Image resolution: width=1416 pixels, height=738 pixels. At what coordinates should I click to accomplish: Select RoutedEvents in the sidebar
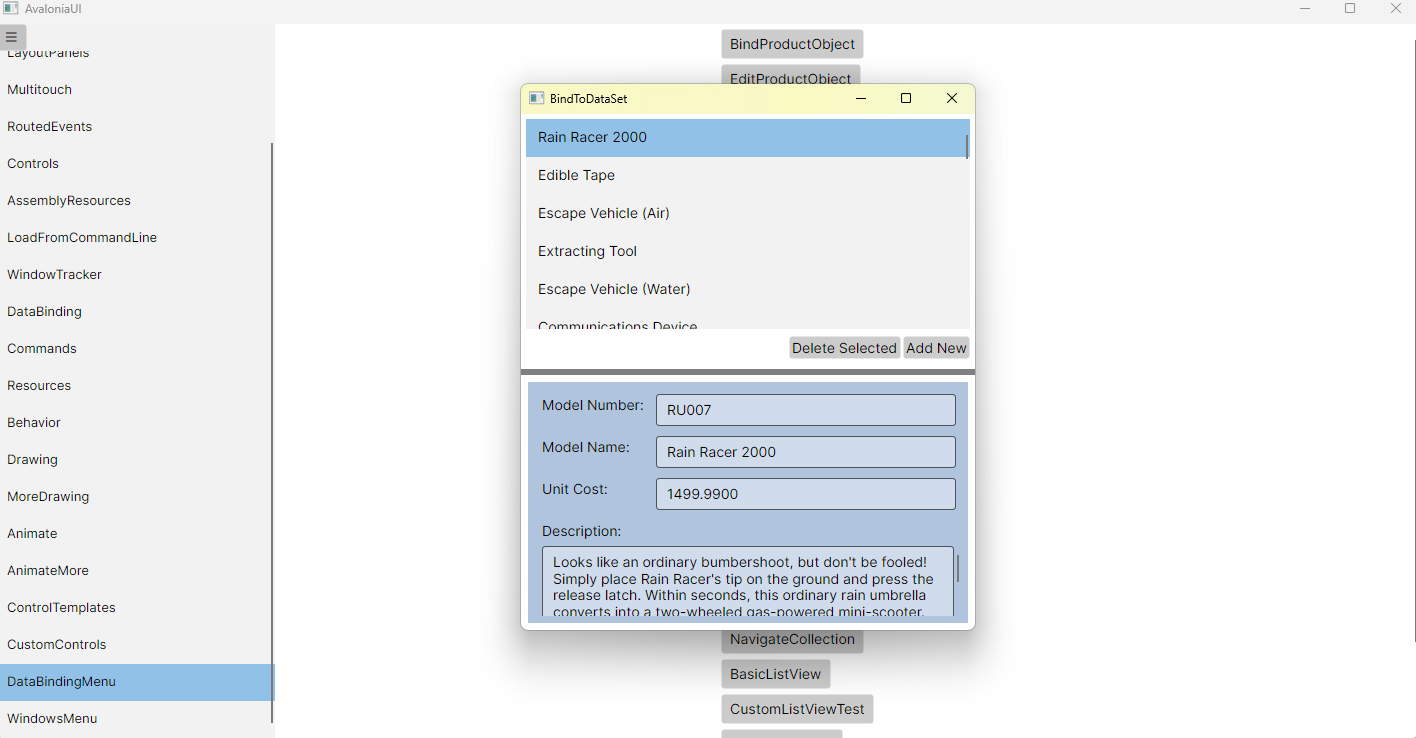(x=135, y=127)
